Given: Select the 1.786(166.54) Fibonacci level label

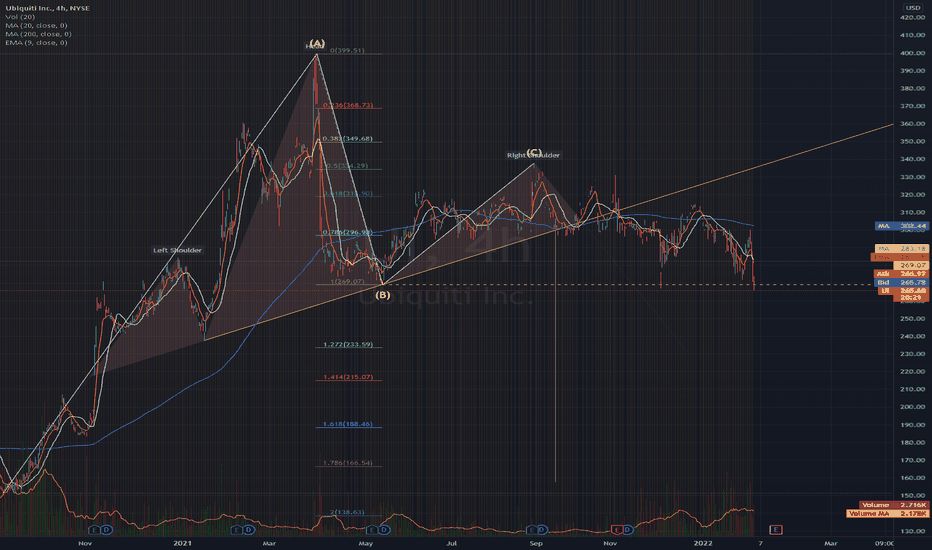Looking at the screenshot, I should click(x=348, y=463).
